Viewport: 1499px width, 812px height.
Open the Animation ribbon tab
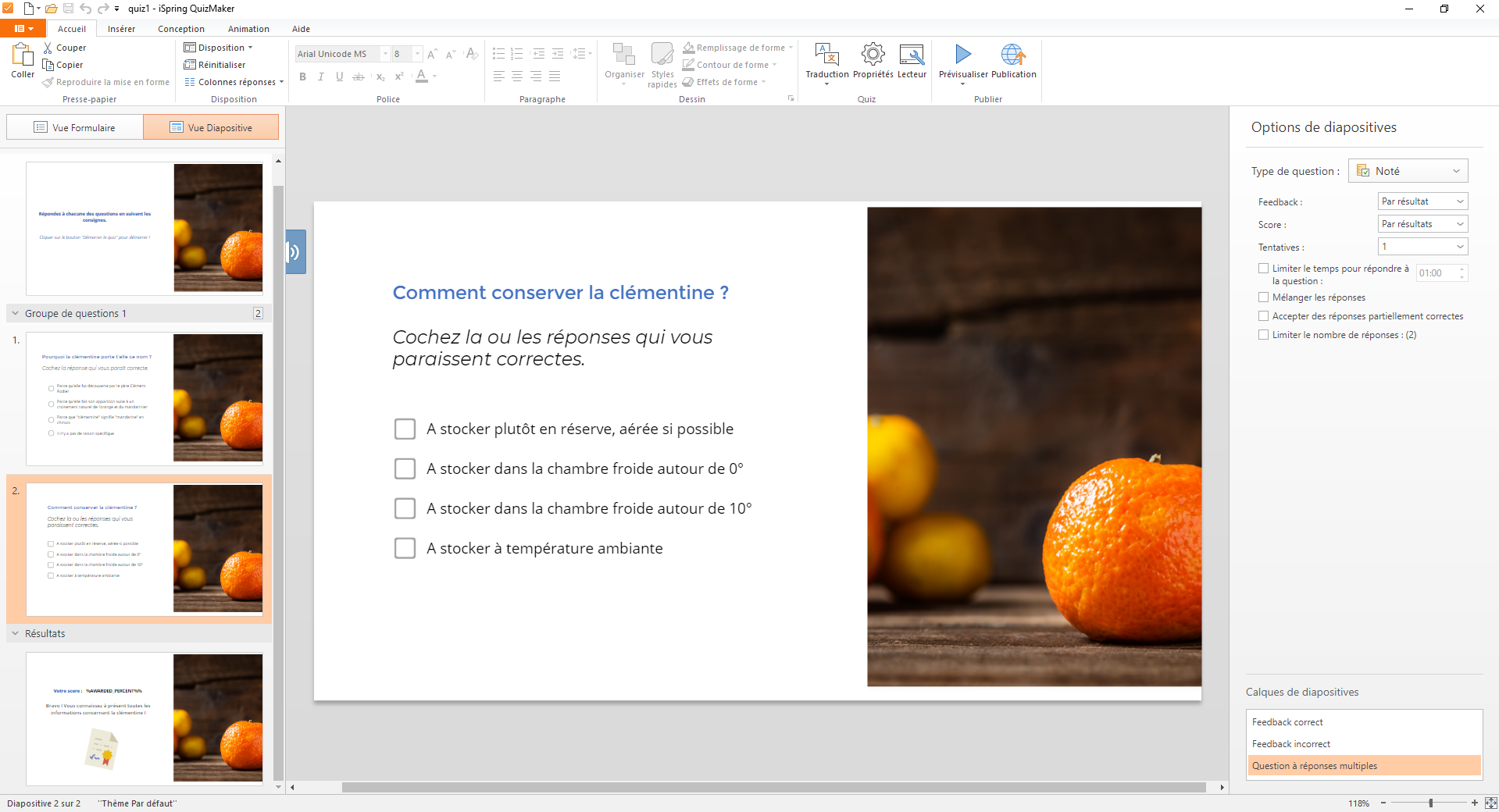[x=248, y=29]
